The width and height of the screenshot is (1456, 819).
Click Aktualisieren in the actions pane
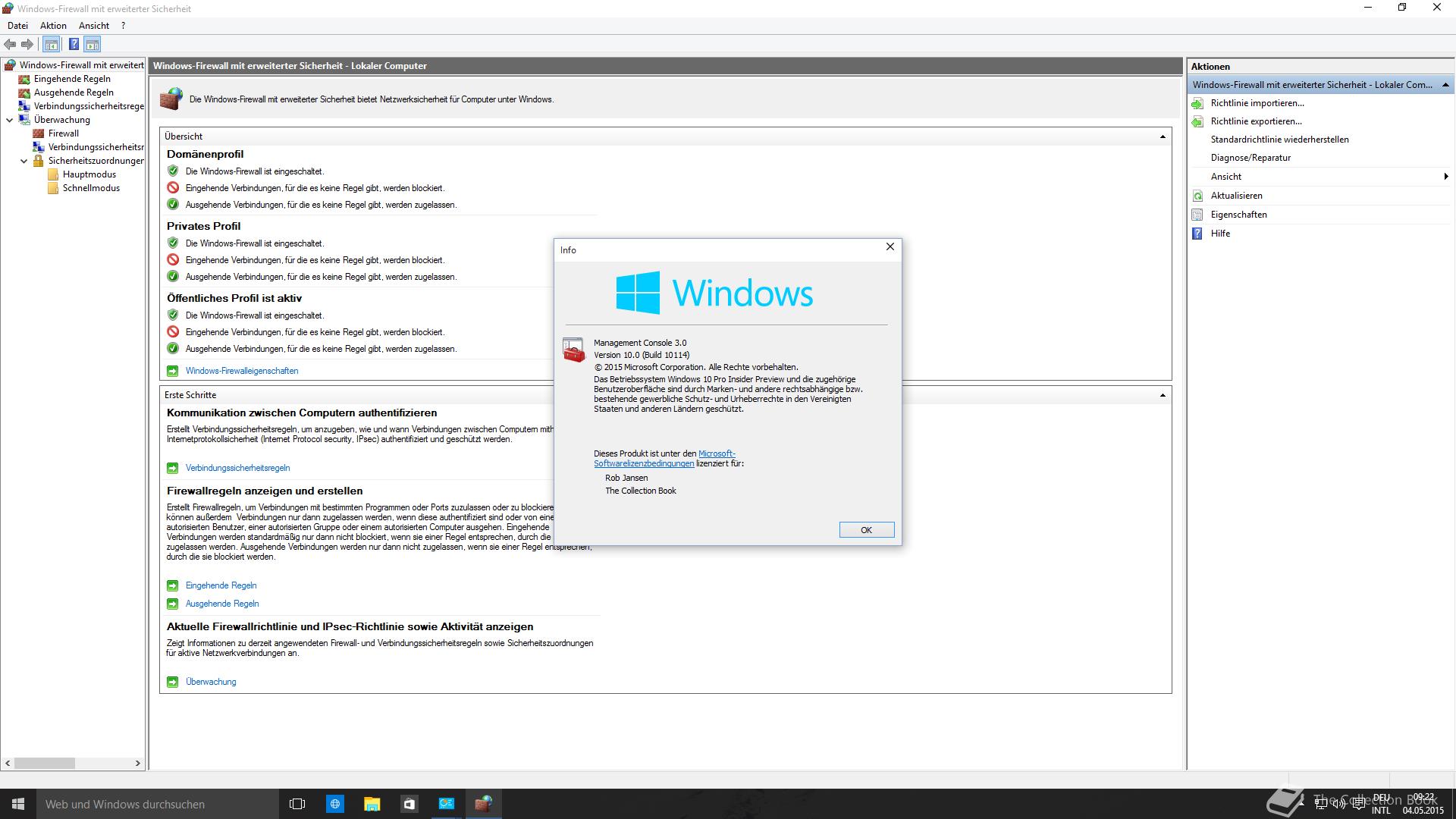1236,196
